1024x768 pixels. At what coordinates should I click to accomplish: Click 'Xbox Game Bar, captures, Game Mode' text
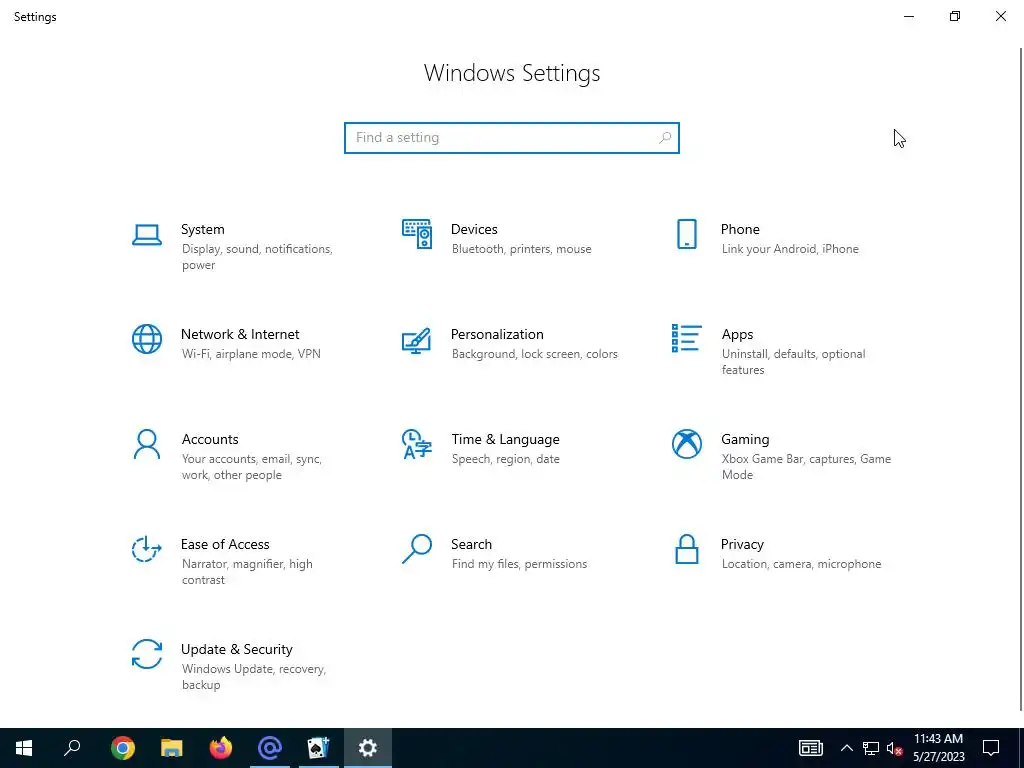806,467
